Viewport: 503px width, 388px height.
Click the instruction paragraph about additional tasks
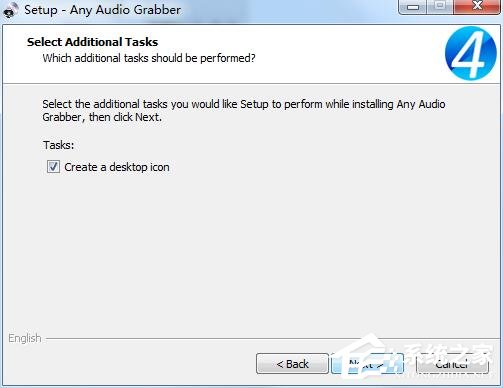(244, 111)
